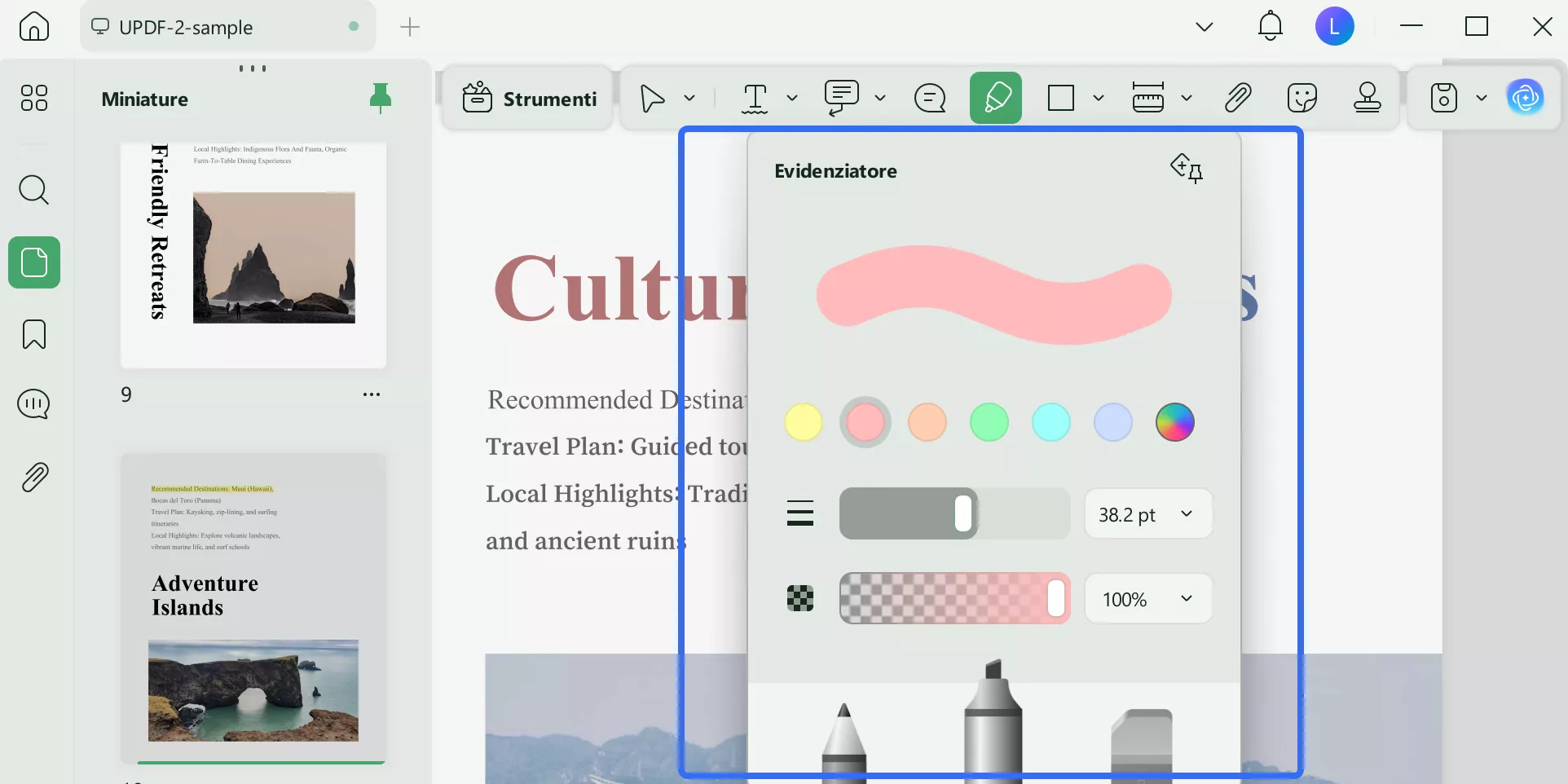Toggle the Miniature pages panel icon
Screen dimensions: 1568x784
[x=34, y=262]
